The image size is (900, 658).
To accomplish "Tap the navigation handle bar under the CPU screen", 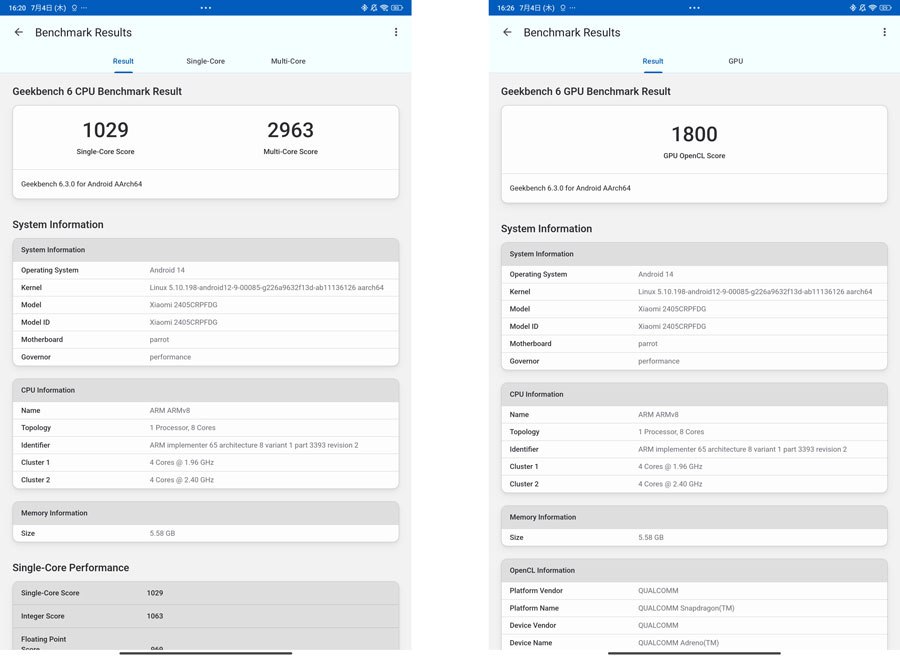I will click(x=205, y=653).
